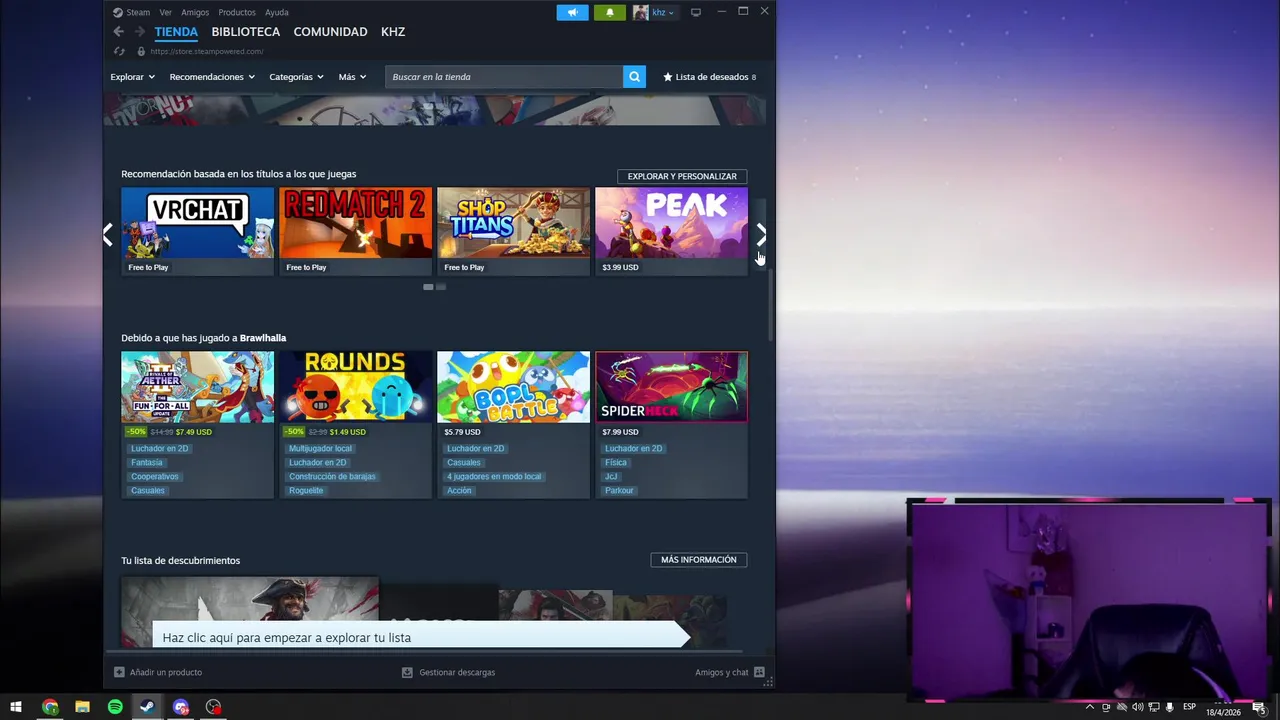This screenshot has height=720, width=1280.
Task: Open the Windows notification center icon
Action: [1259, 707]
